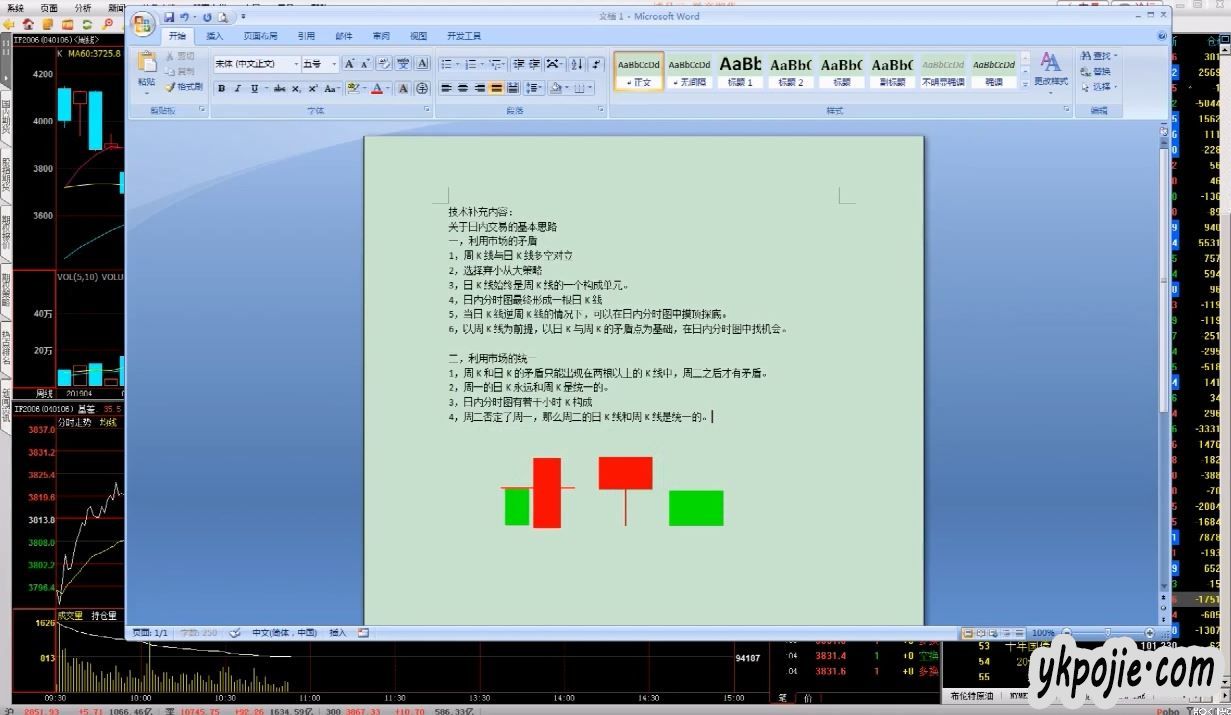Toggle italic formatting
Viewport: 1231px width, 715px height.
click(x=238, y=89)
